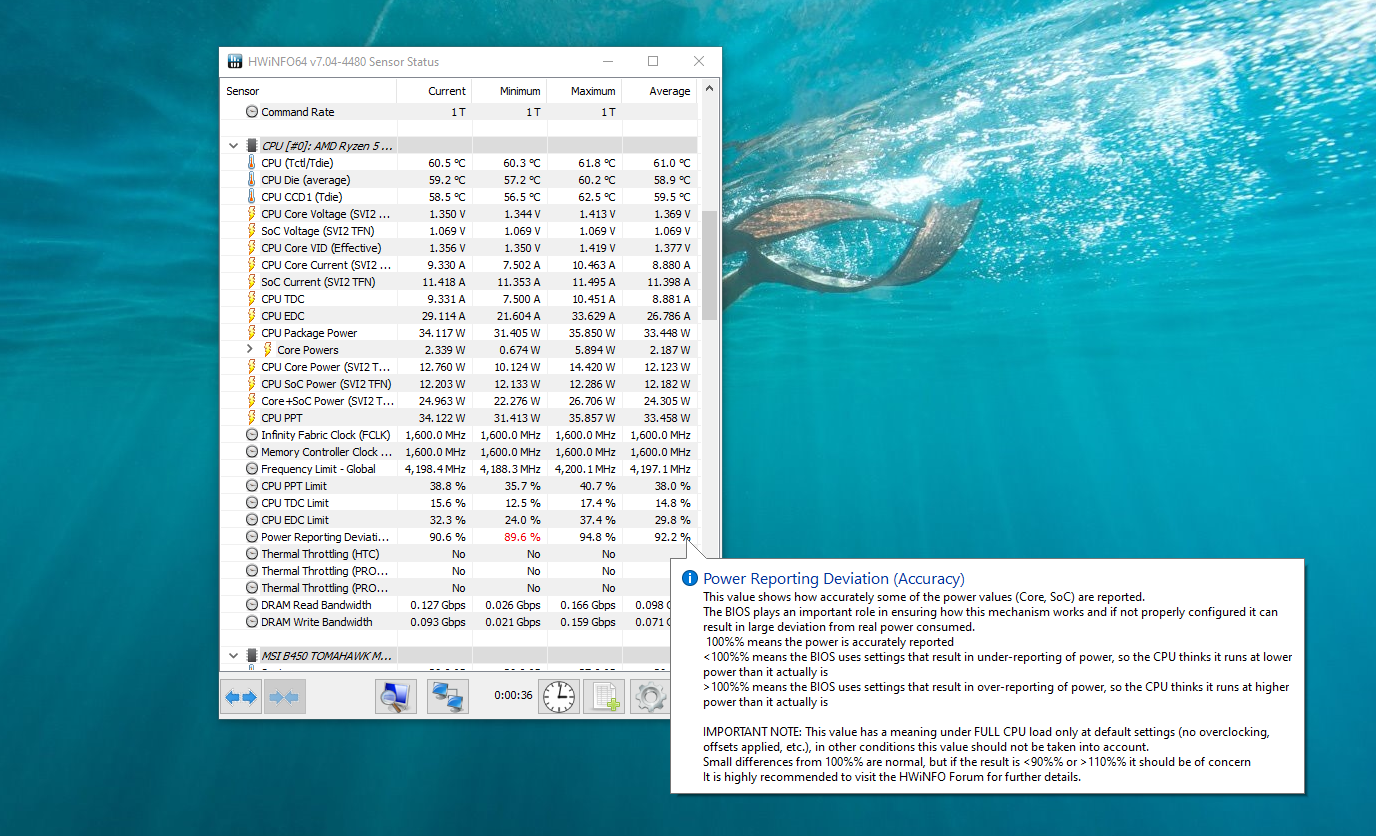The height and width of the screenshot is (836, 1376).
Task: Click the 29.114 A current value
Action: pyautogui.click(x=444, y=316)
